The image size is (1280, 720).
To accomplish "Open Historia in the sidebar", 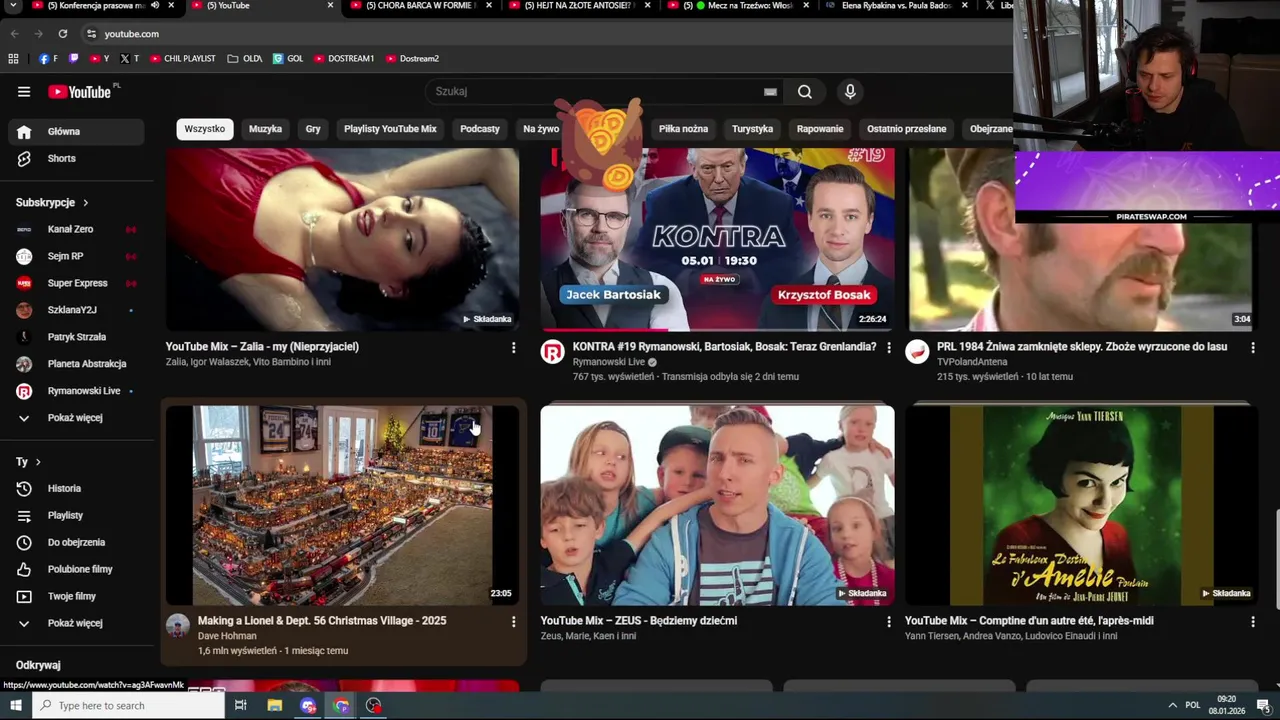I will click(76, 488).
